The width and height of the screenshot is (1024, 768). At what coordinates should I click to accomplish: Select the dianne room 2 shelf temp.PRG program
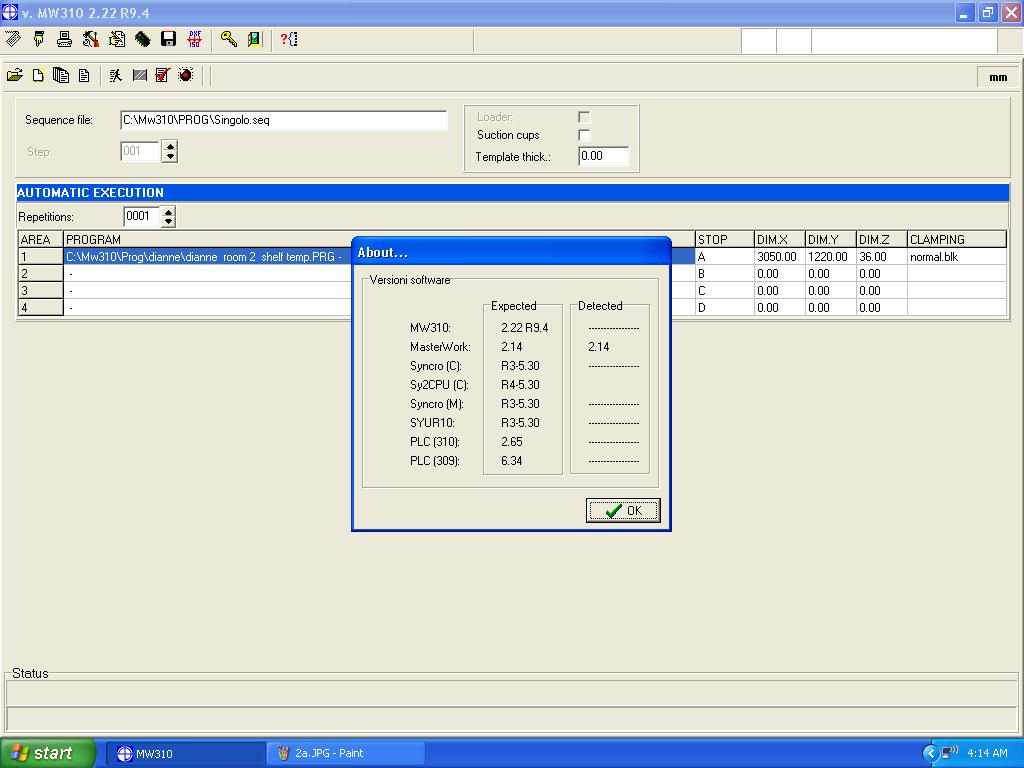point(208,257)
